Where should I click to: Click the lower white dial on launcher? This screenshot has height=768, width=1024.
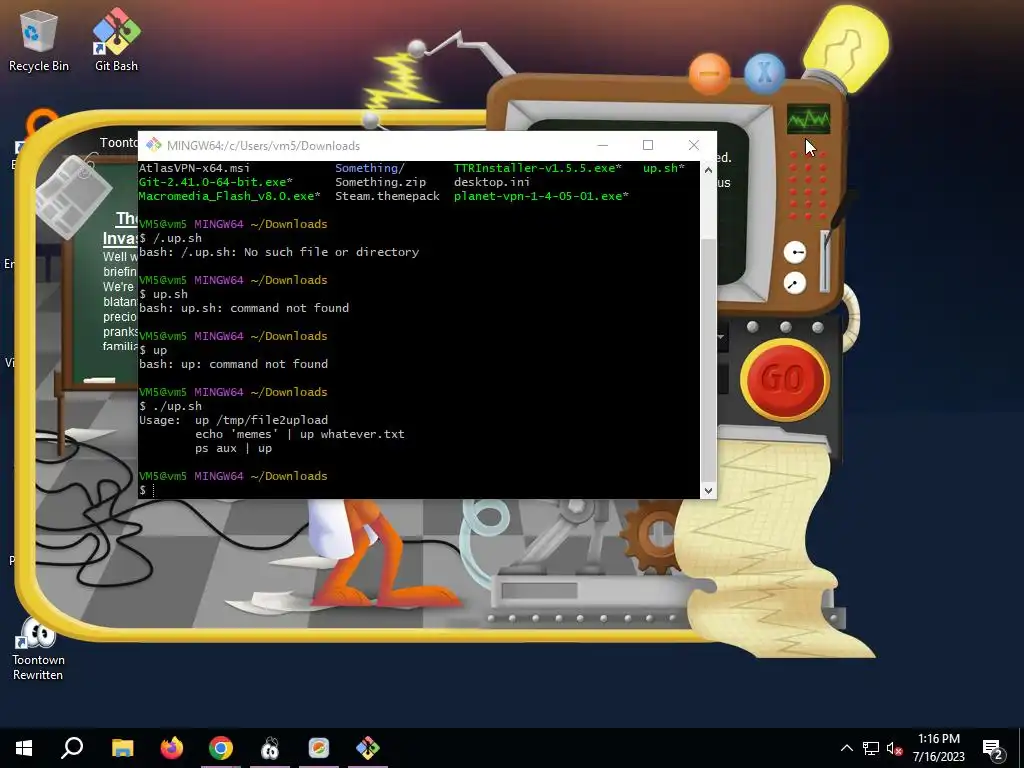(x=795, y=283)
